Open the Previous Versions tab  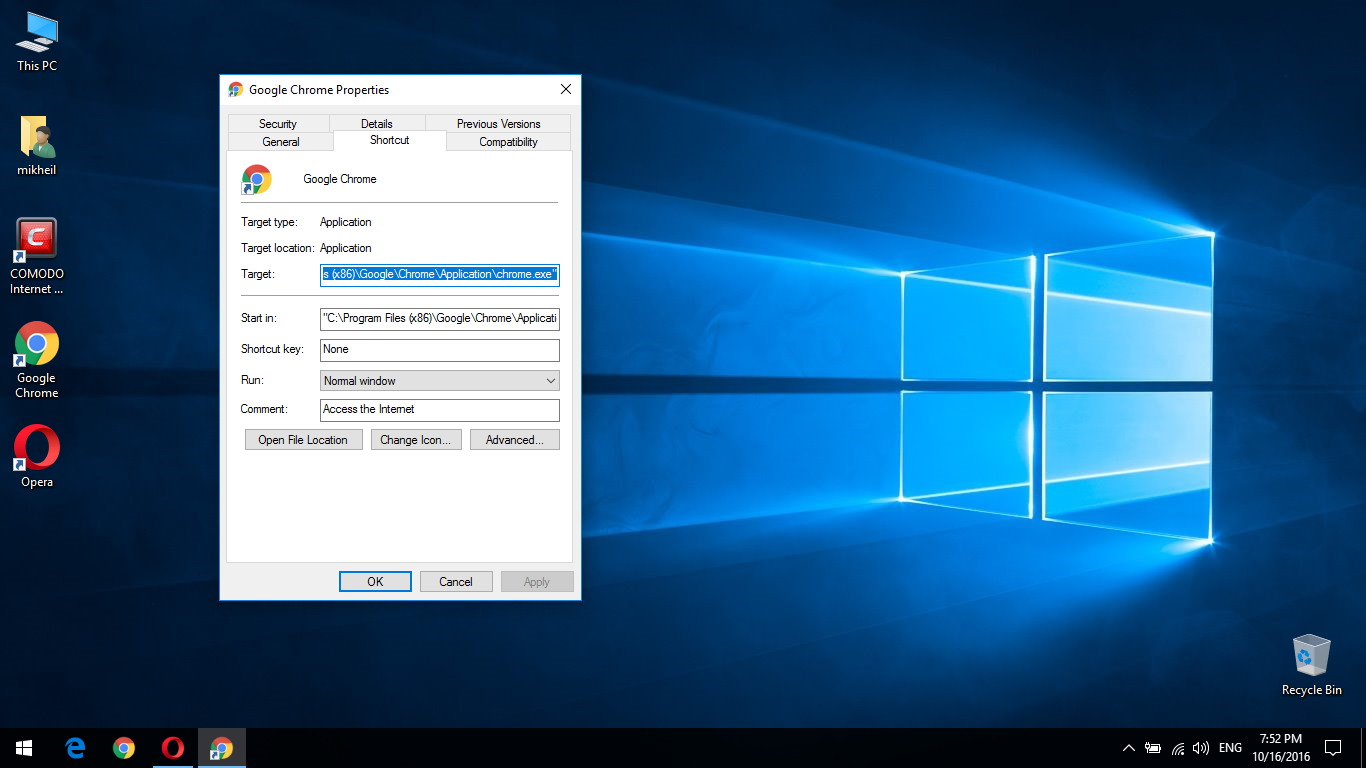[x=498, y=124]
